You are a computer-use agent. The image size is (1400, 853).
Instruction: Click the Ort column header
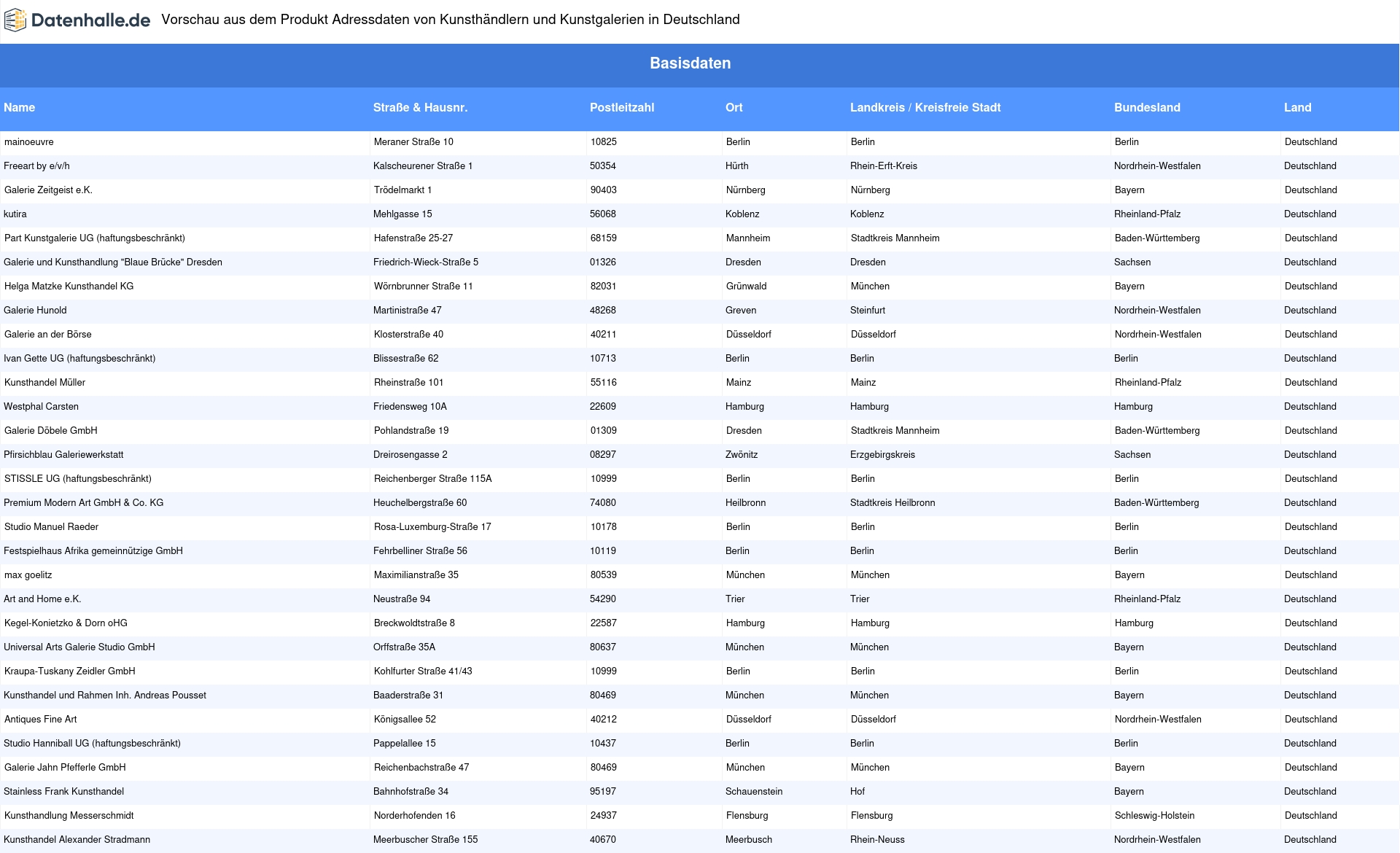[x=734, y=108]
